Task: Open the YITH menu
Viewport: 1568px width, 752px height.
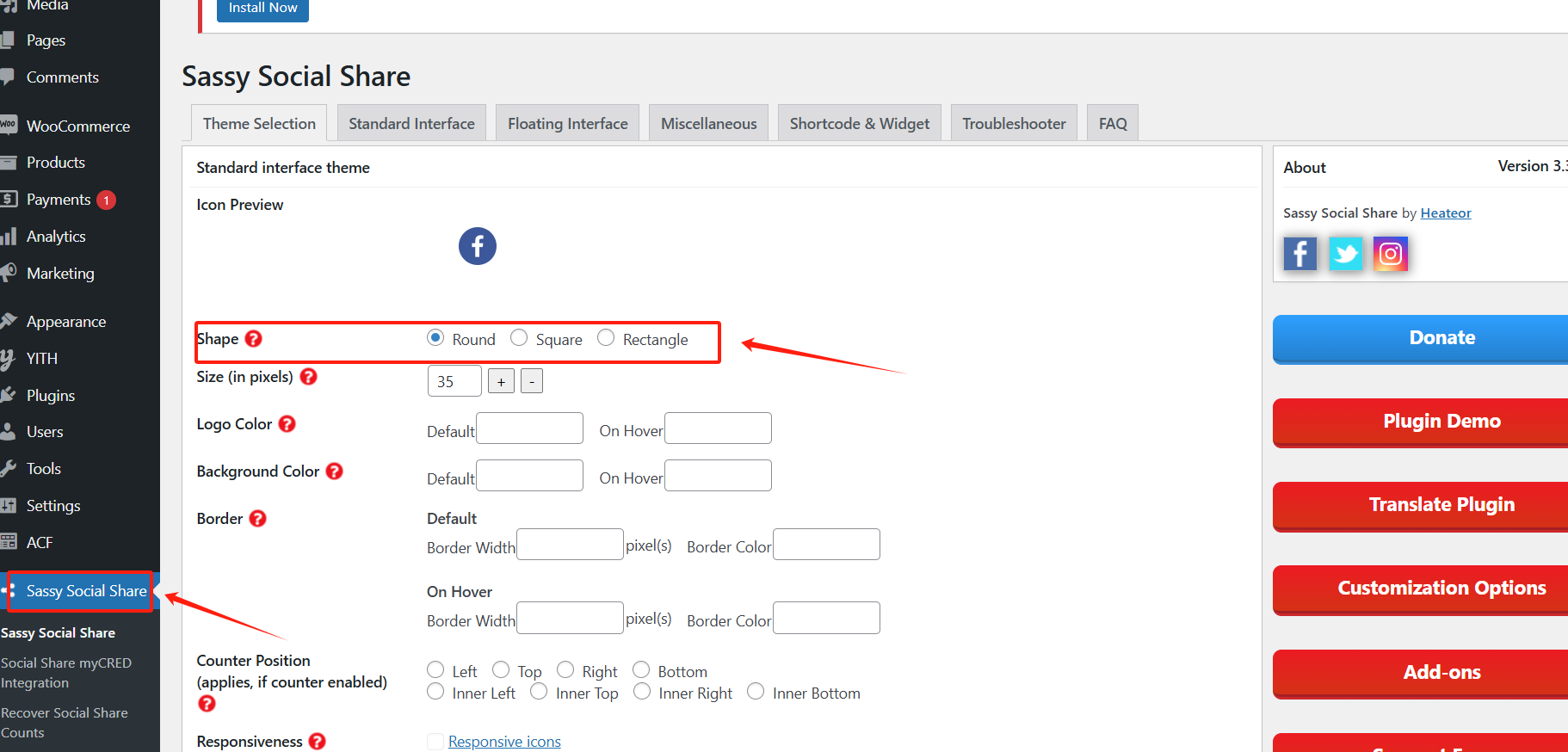Action: (x=42, y=359)
